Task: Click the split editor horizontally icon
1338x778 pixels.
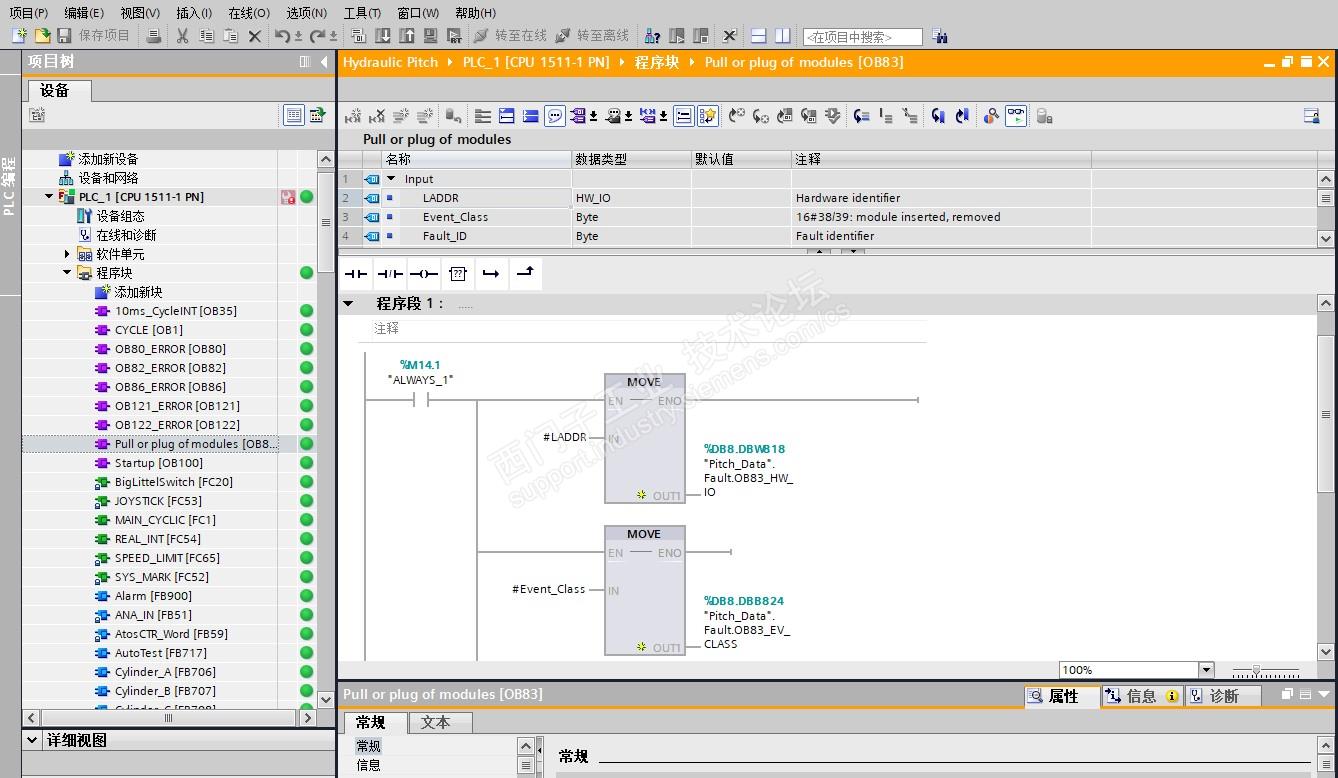Action: click(x=758, y=36)
